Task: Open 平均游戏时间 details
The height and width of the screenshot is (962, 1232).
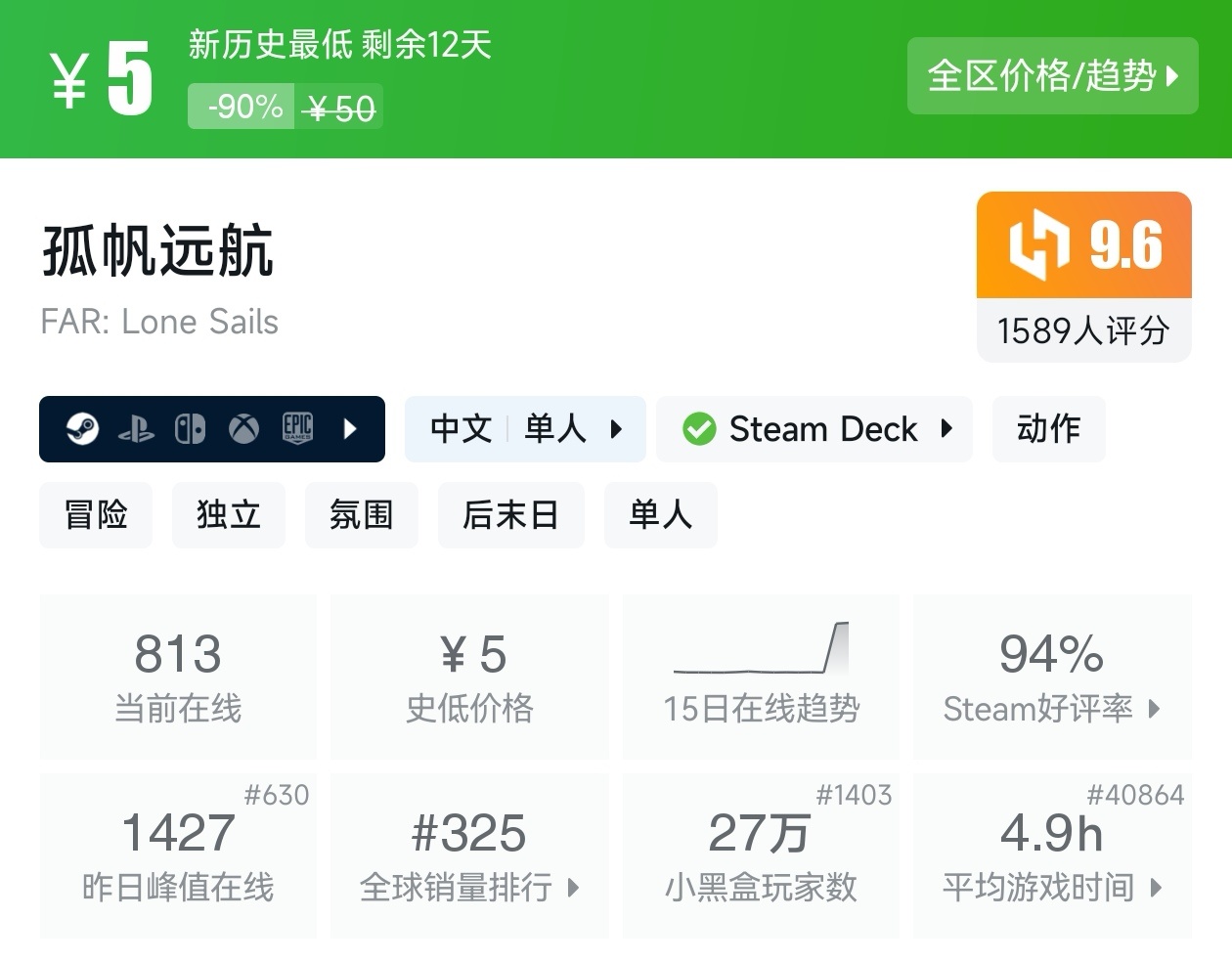Action: coord(1052,855)
